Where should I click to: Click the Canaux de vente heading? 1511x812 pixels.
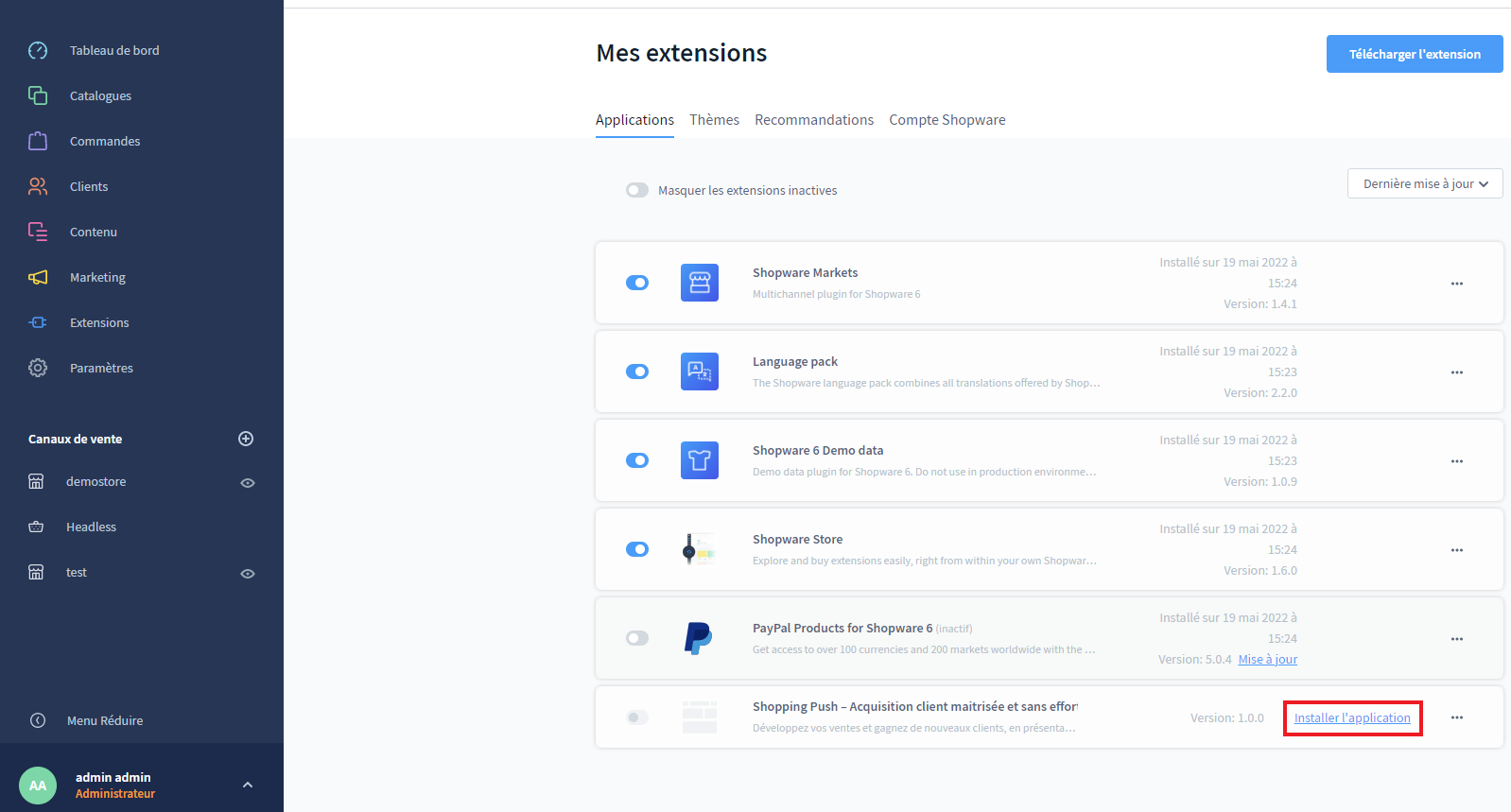click(75, 439)
